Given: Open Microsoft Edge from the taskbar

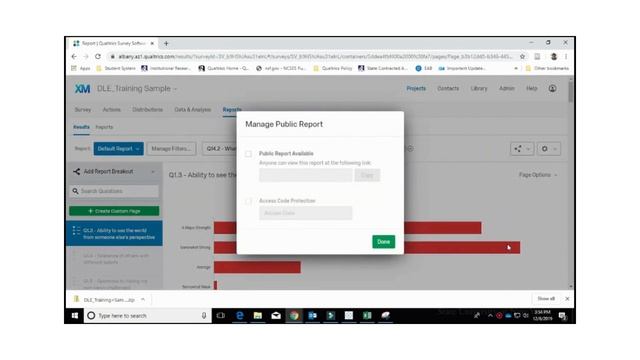Looking at the screenshot, I should pos(240,316).
